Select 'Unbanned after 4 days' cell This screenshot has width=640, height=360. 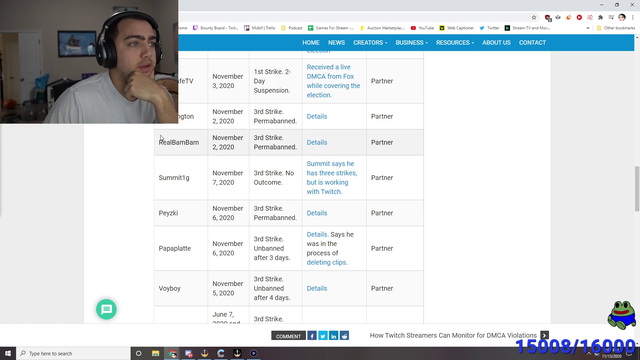coord(276,288)
